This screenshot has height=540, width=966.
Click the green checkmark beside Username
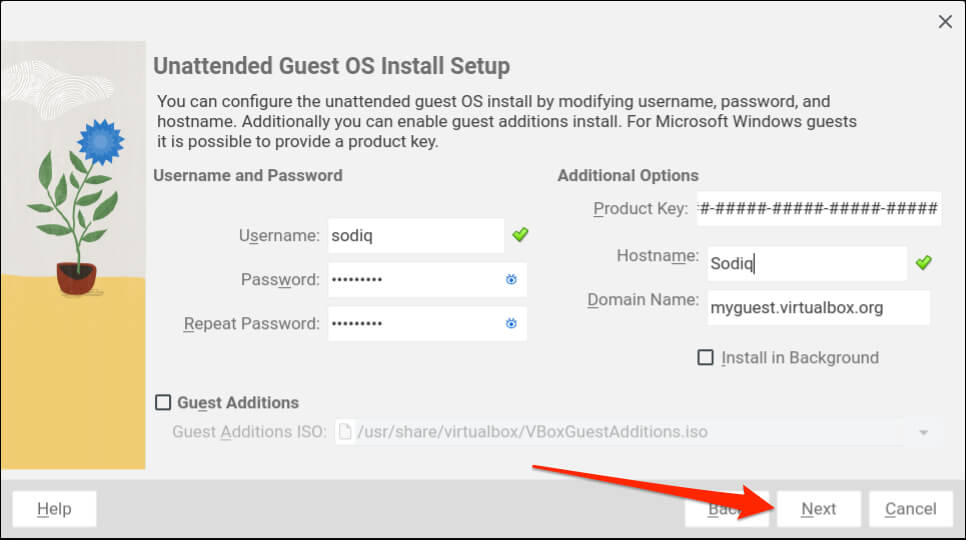[x=520, y=235]
